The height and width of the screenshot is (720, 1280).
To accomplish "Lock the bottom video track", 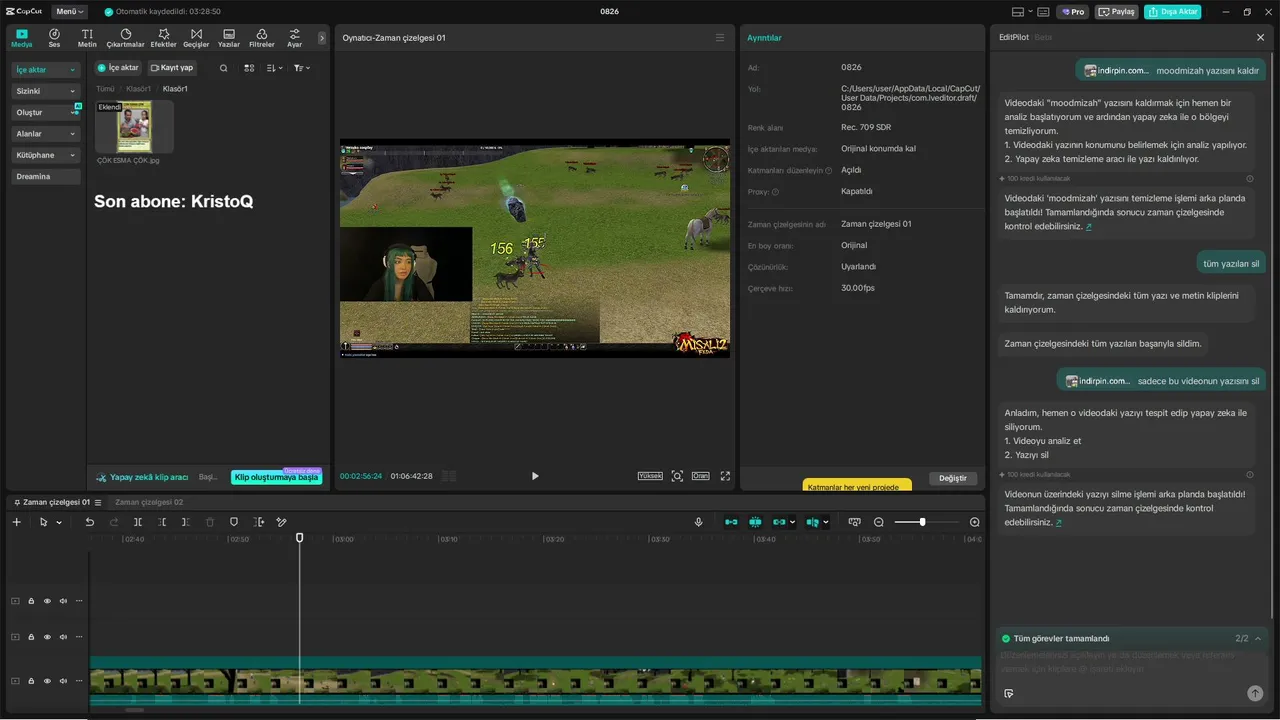I will 31,681.
